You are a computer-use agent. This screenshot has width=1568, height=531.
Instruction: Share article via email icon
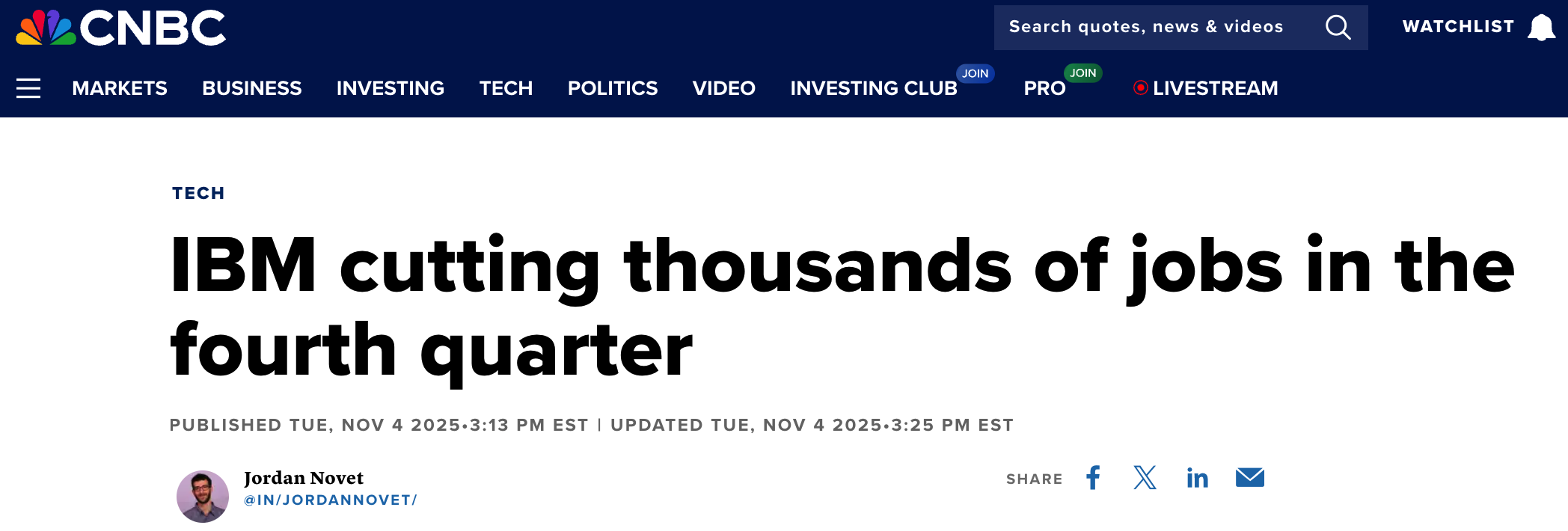coord(1249,478)
